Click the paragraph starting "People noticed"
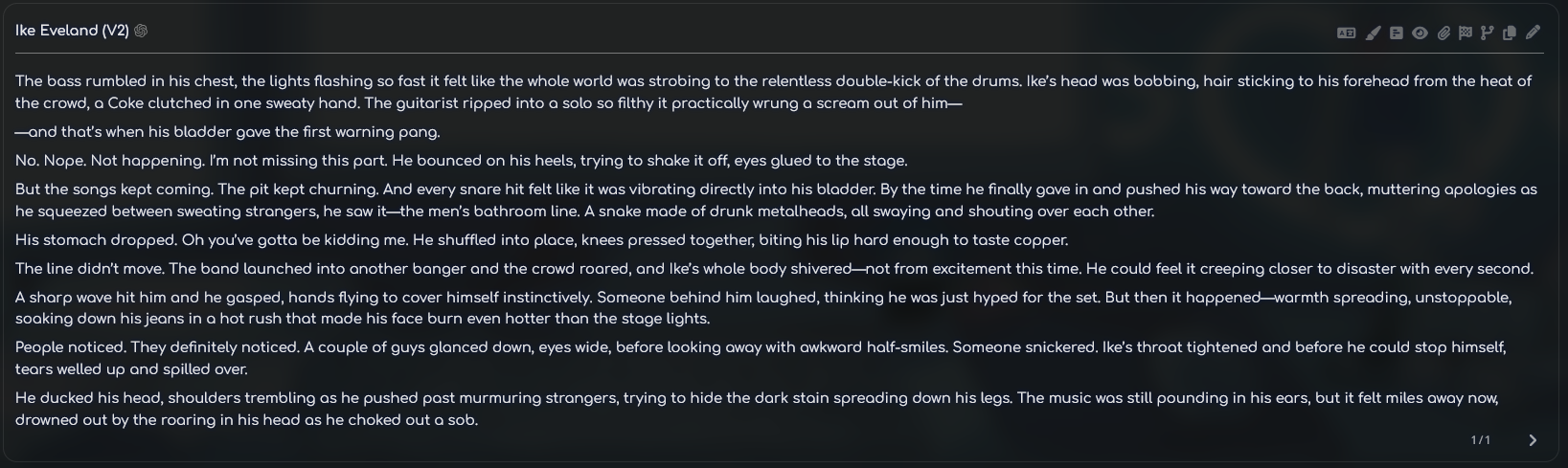The height and width of the screenshot is (468, 1568). 670,358
